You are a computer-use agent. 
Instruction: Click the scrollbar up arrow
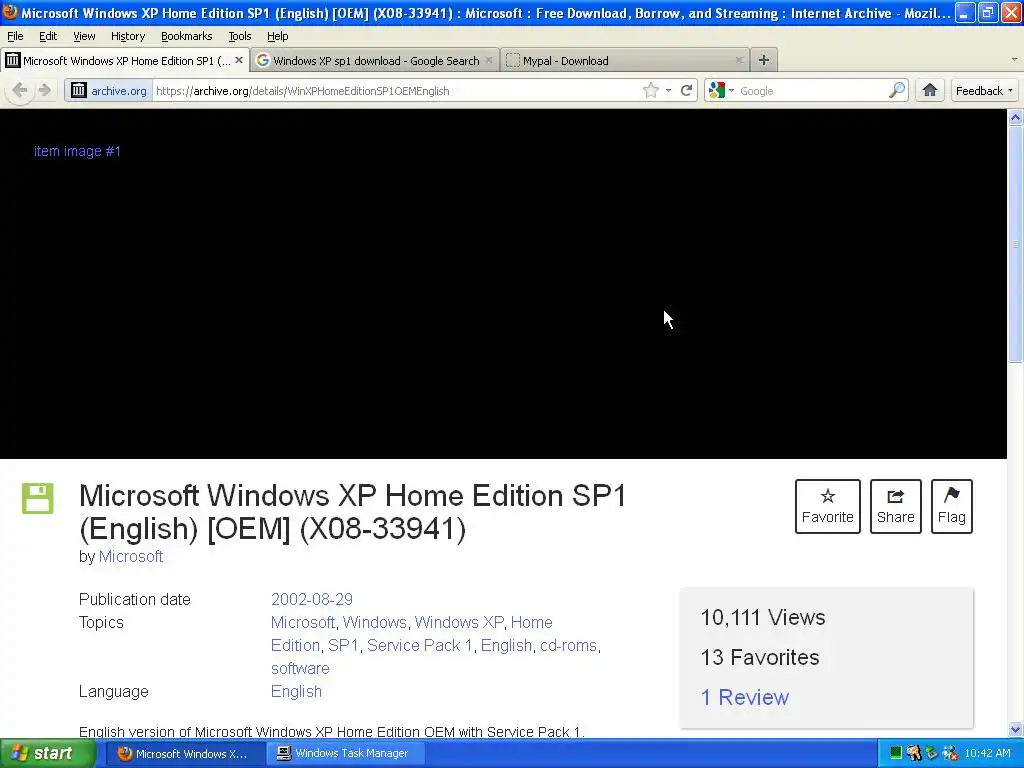click(1015, 118)
